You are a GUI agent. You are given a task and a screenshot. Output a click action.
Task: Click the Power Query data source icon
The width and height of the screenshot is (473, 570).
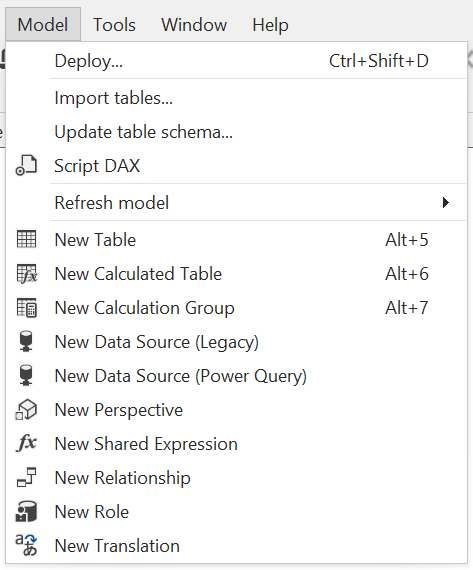[26, 375]
